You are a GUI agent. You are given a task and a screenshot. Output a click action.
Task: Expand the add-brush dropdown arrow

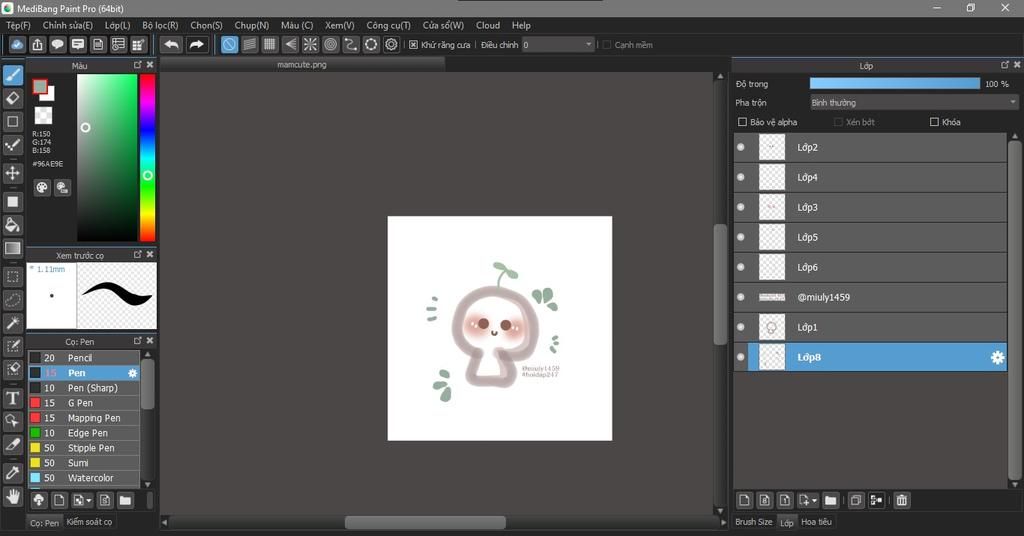click(x=88, y=501)
